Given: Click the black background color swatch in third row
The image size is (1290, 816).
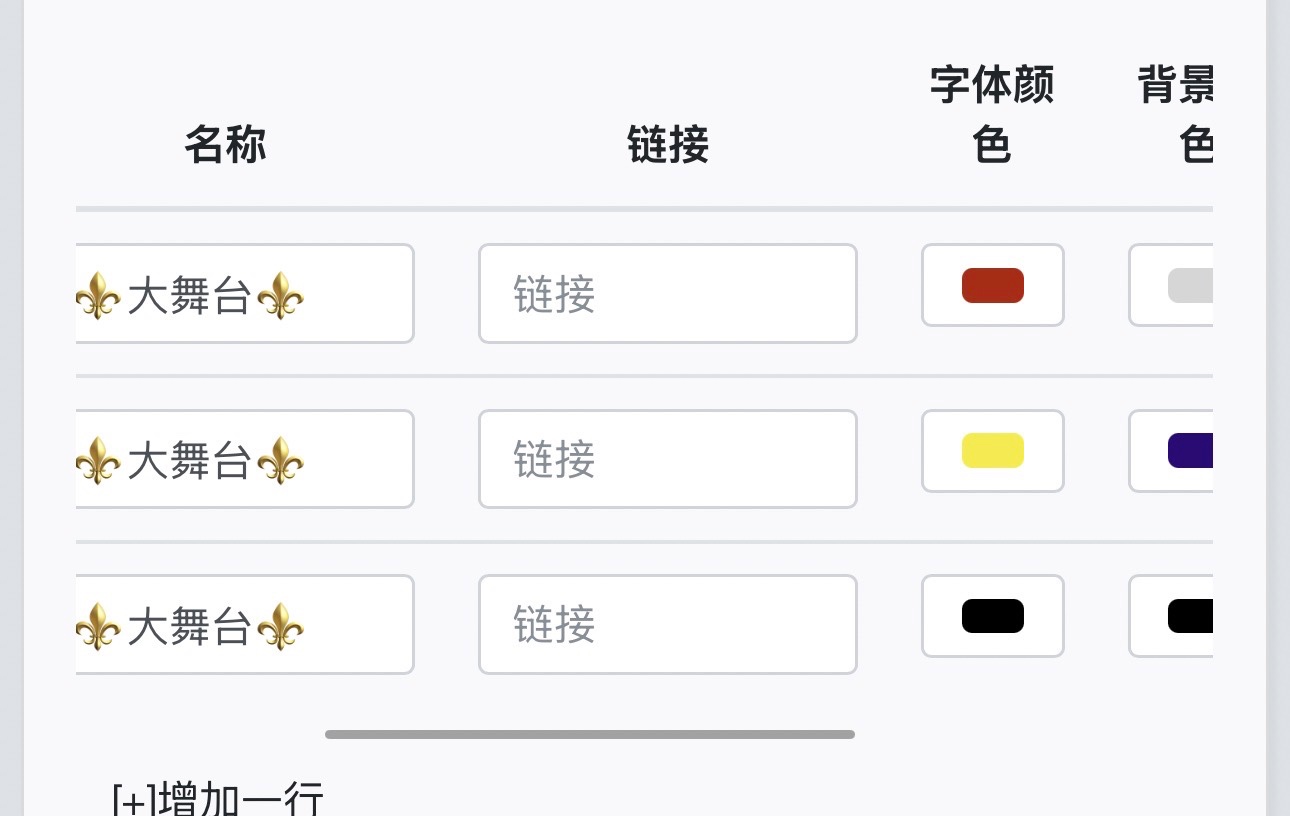Looking at the screenshot, I should [1190, 616].
